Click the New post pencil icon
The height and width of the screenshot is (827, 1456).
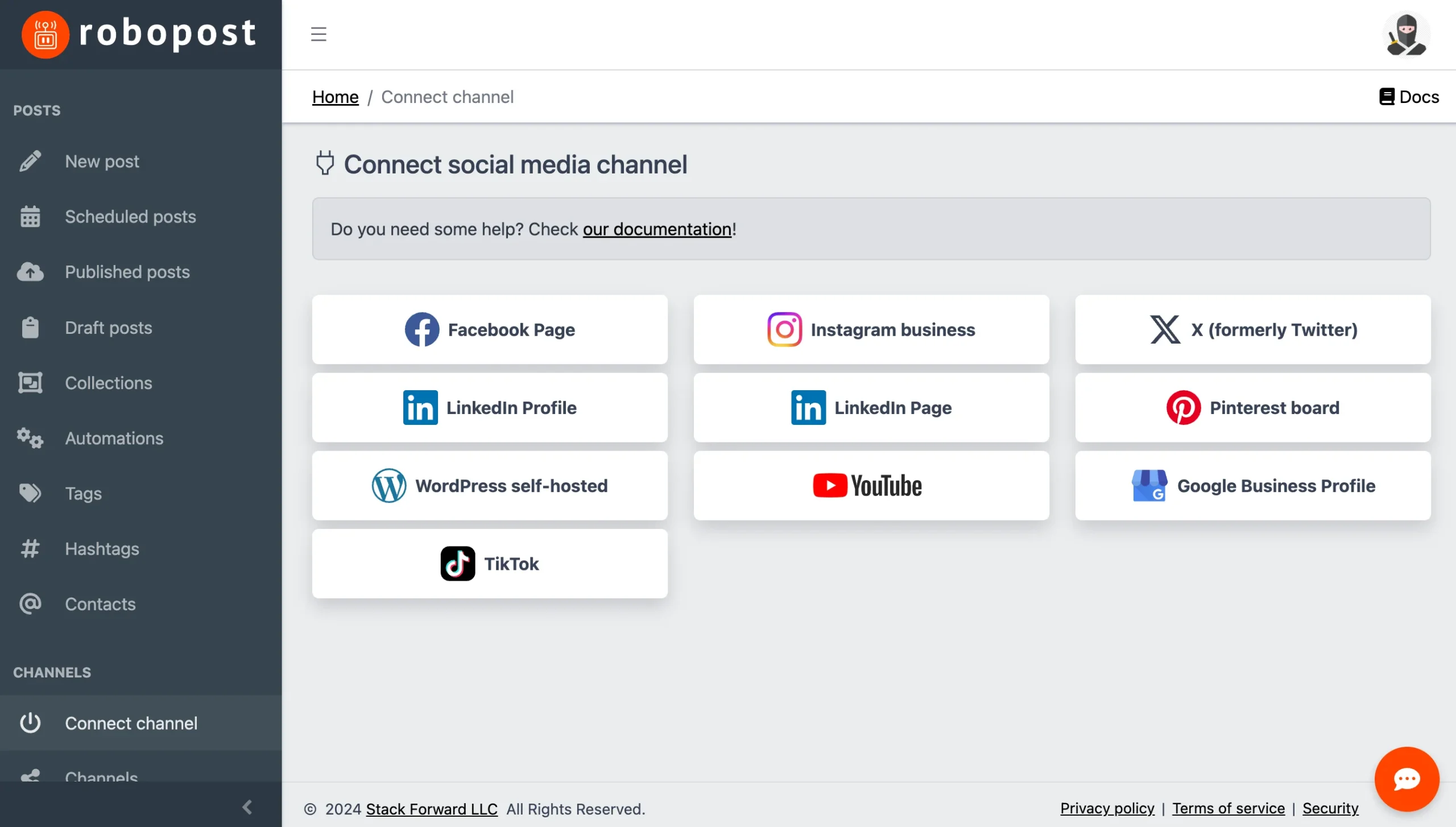tap(30, 161)
